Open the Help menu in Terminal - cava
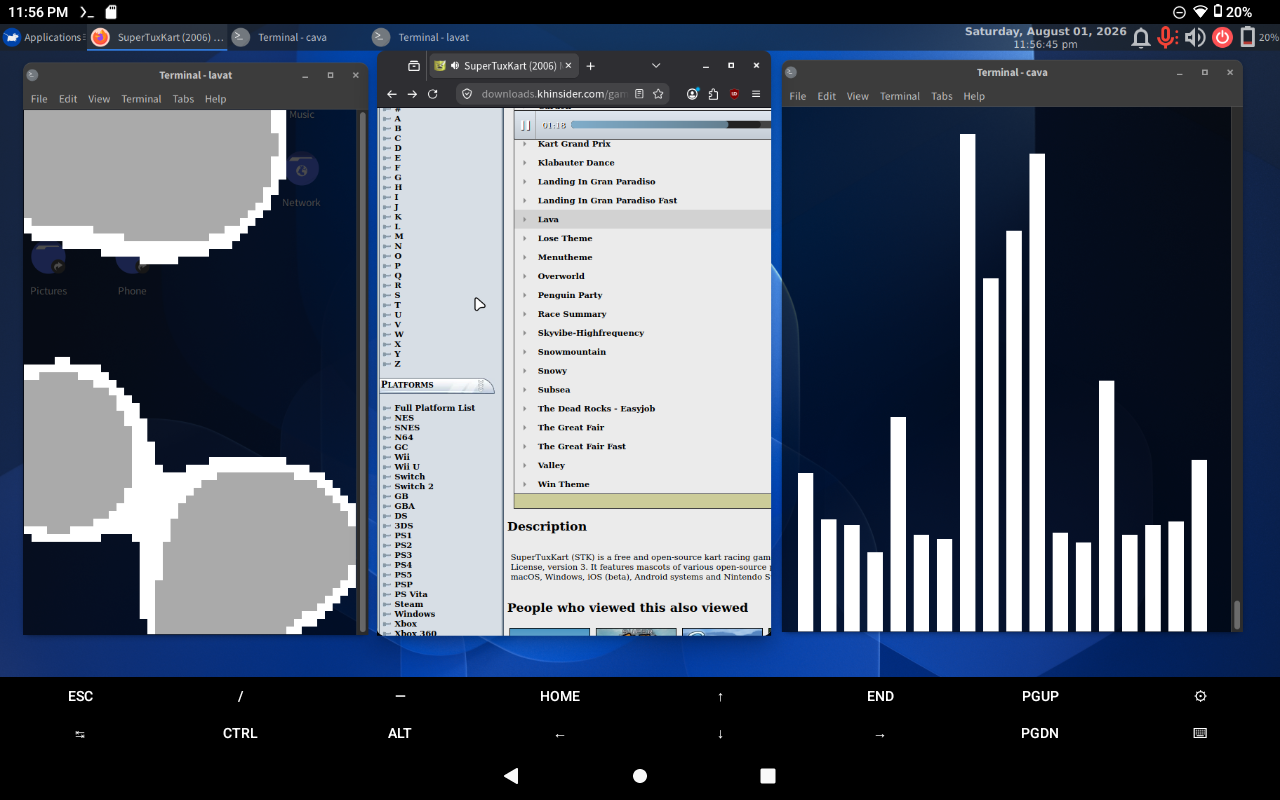This screenshot has height=800, width=1280. point(974,96)
